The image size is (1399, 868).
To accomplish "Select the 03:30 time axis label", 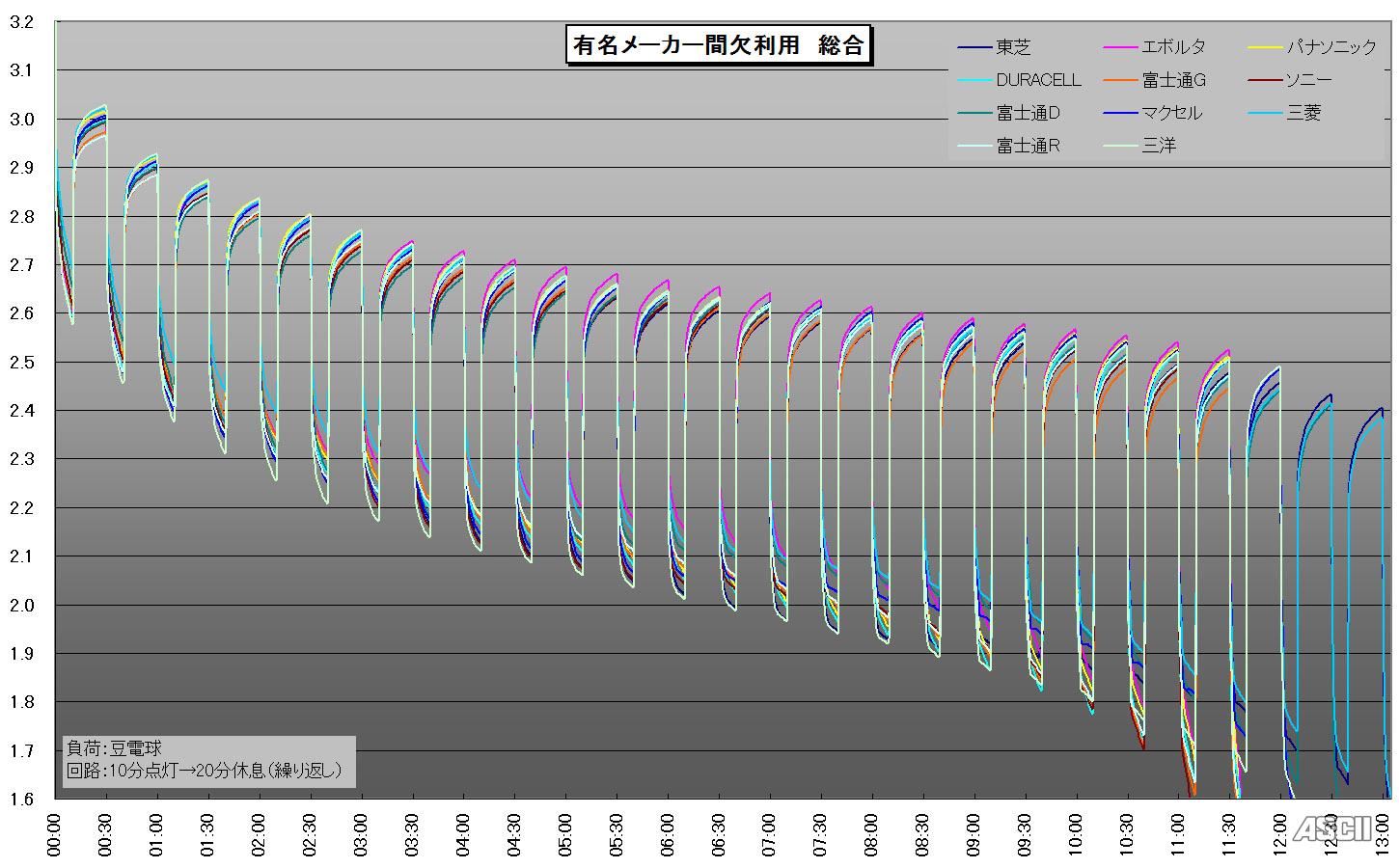I will [413, 834].
